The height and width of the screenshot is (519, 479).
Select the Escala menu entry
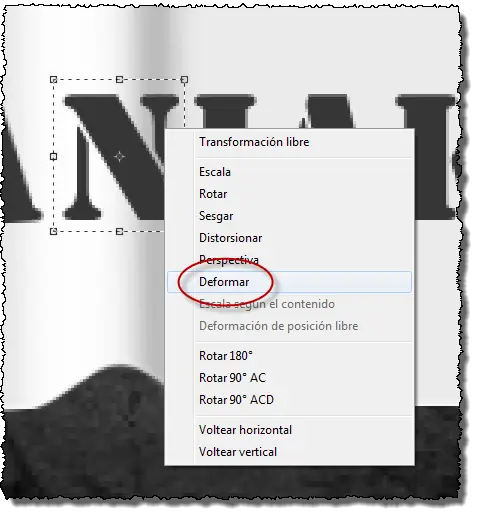289,172
